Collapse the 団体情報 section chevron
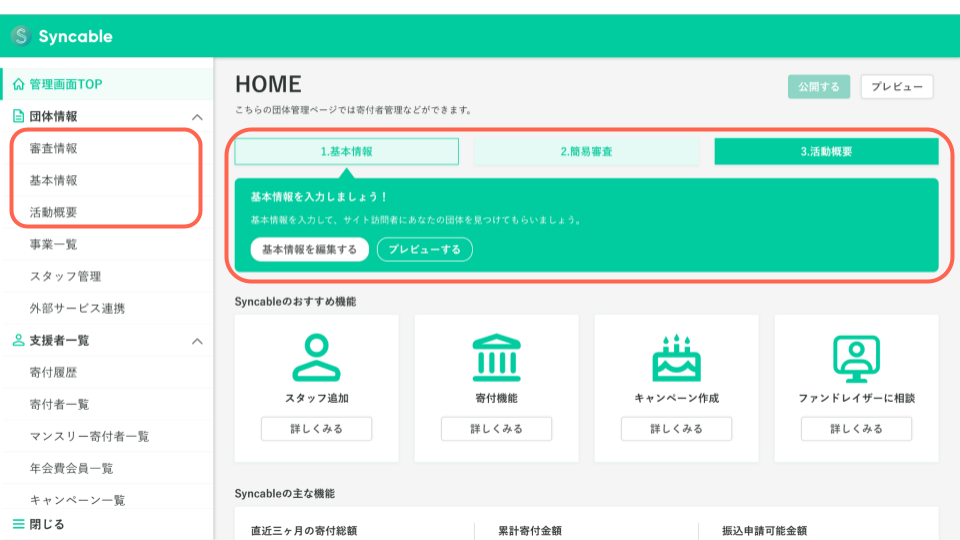 (197, 117)
